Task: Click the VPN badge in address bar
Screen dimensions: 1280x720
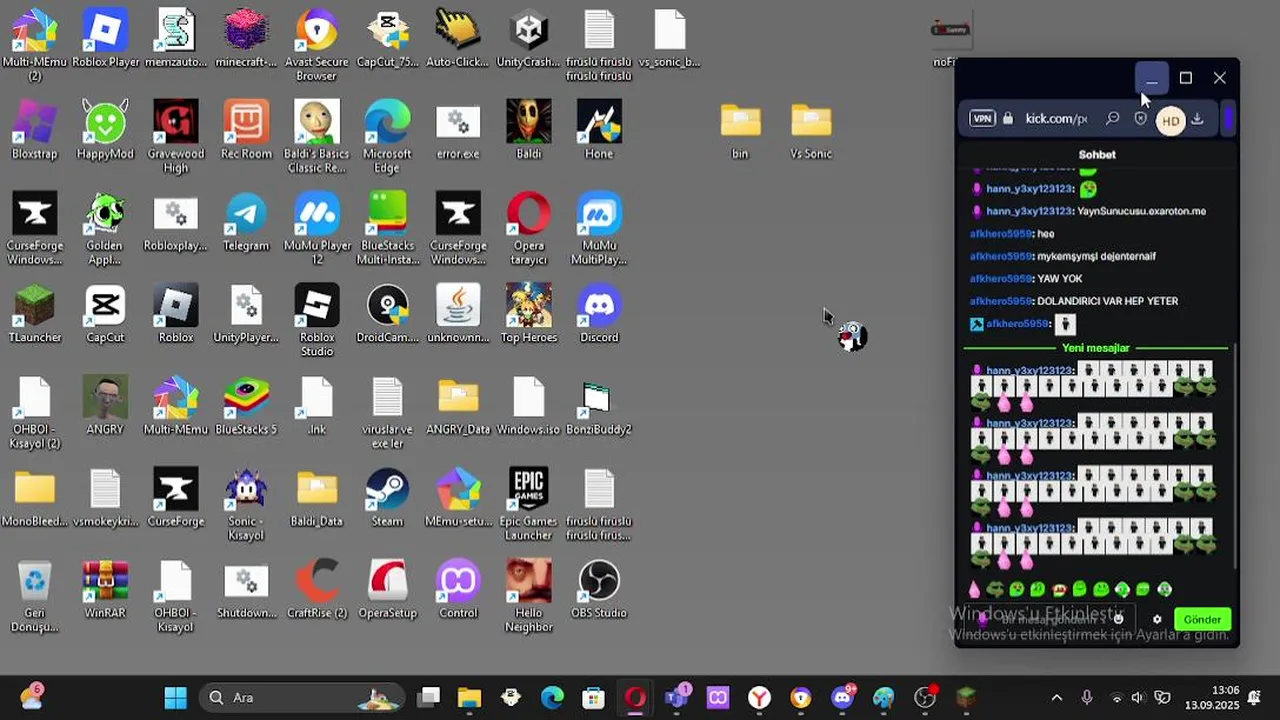Action: point(982,119)
